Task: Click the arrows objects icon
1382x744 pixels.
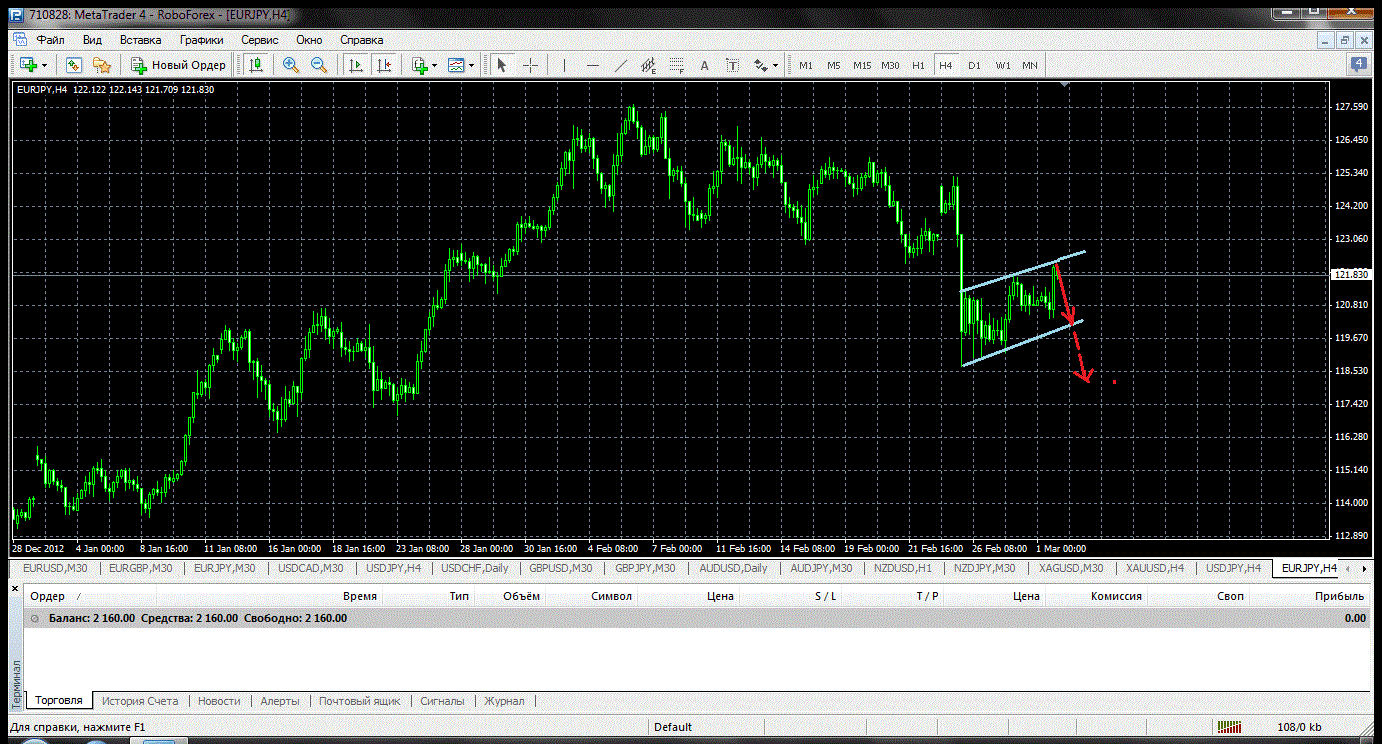Action: [760, 65]
